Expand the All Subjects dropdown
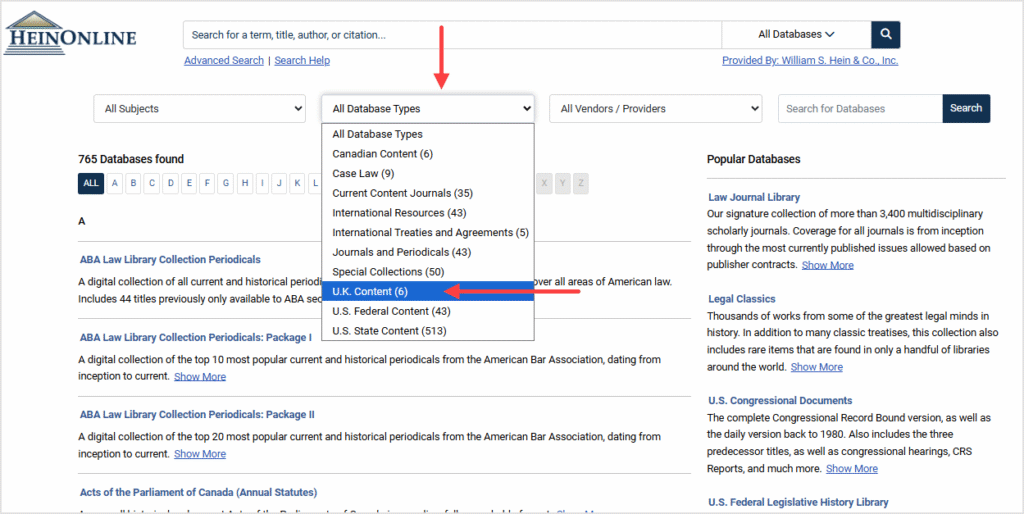The height and width of the screenshot is (514, 1024). click(x=199, y=108)
